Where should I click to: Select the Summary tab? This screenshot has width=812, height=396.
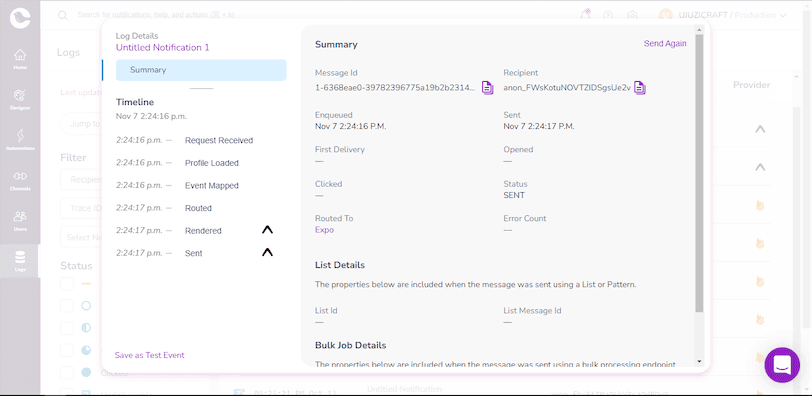point(201,70)
